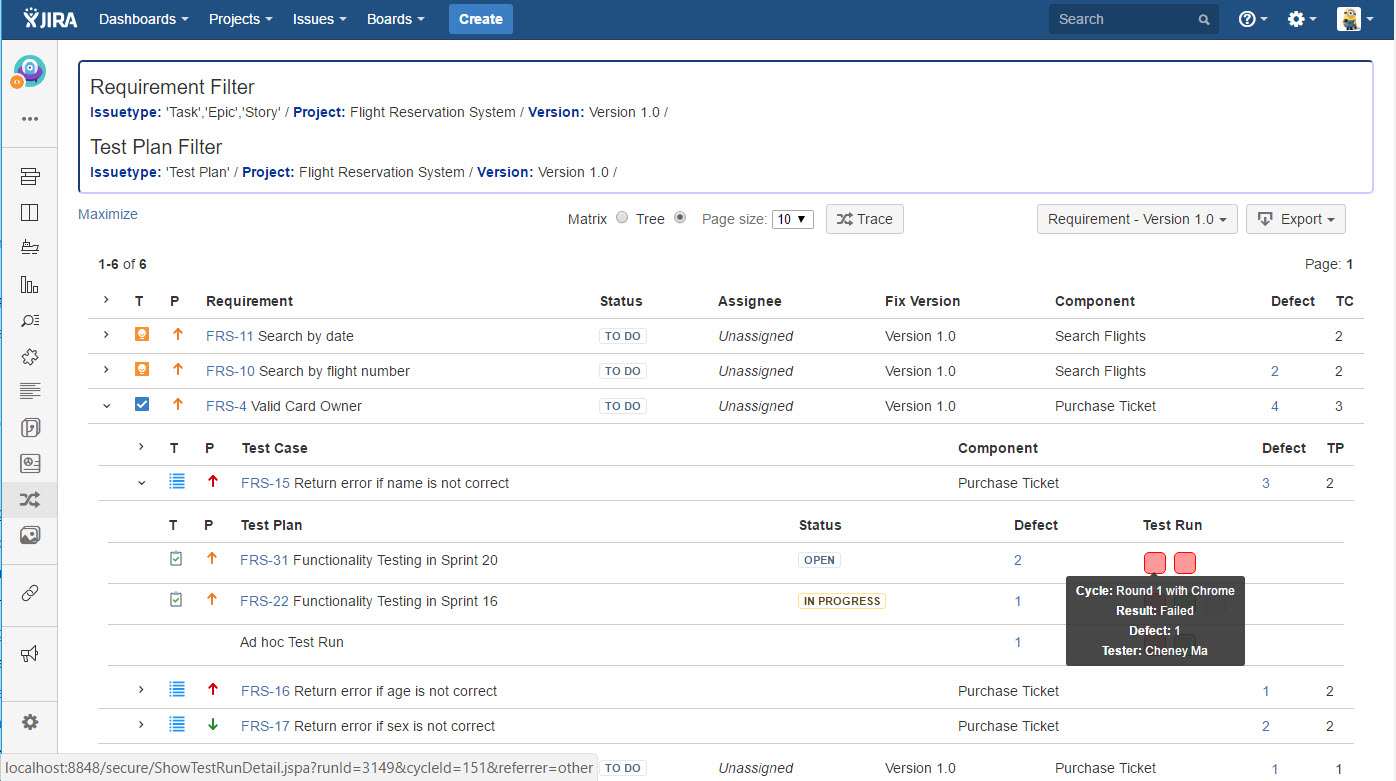Open the Boards menu
Viewport: 1396px width, 781px height.
395,19
